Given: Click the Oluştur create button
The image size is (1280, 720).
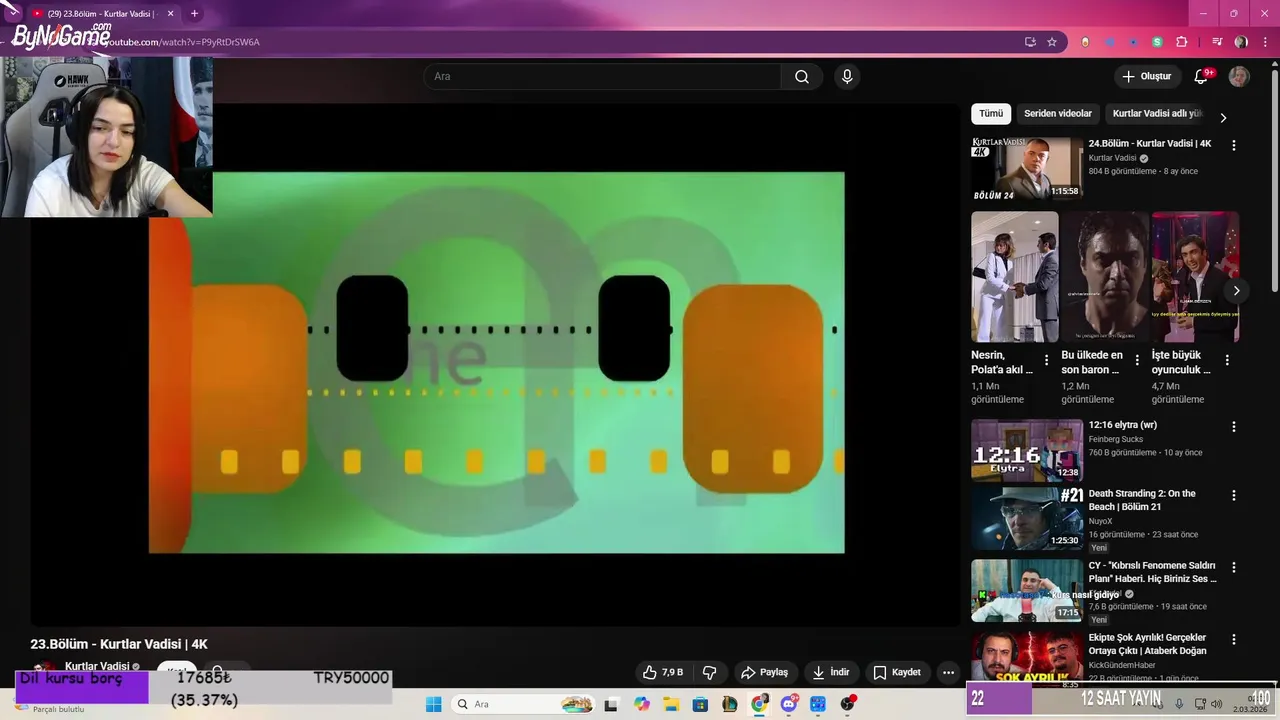Looking at the screenshot, I should (x=1146, y=77).
